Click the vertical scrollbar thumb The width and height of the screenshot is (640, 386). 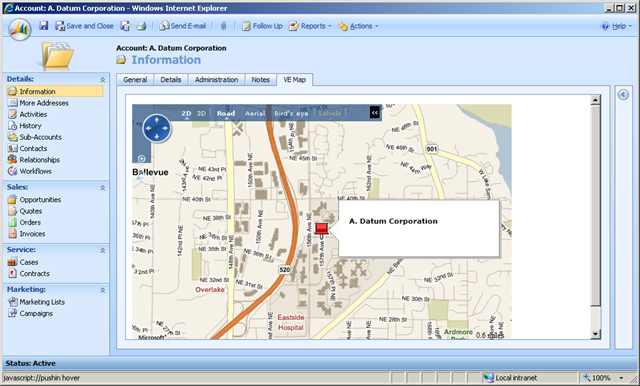(596, 206)
